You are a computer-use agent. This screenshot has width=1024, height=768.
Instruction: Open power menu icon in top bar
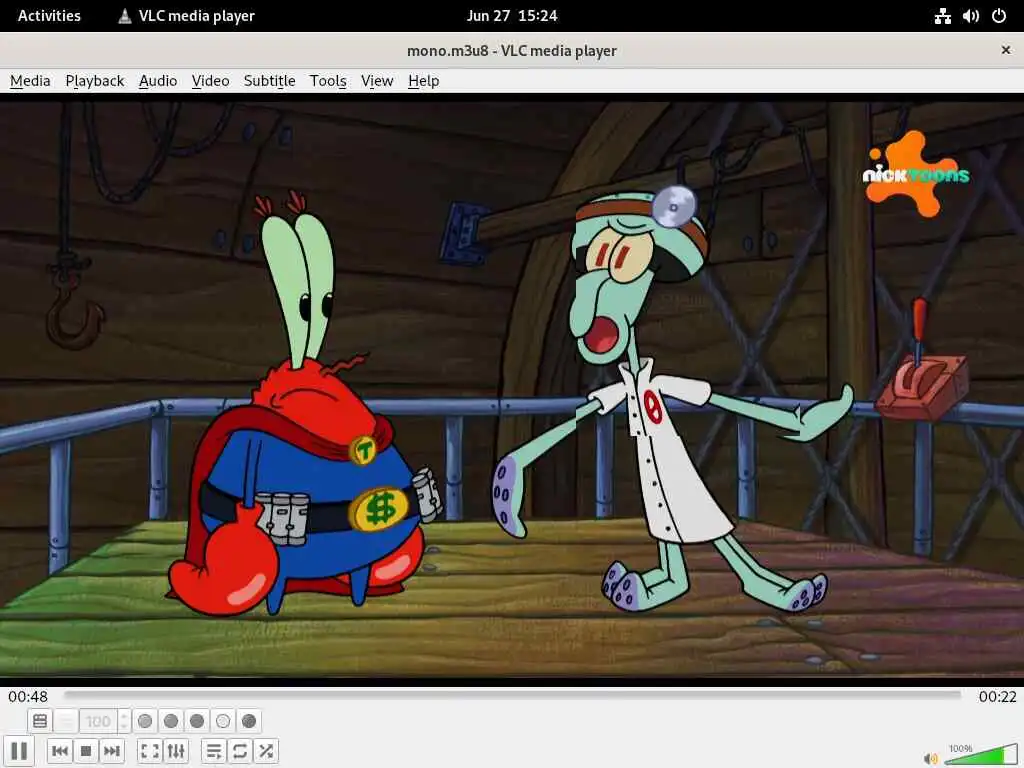pos(999,16)
